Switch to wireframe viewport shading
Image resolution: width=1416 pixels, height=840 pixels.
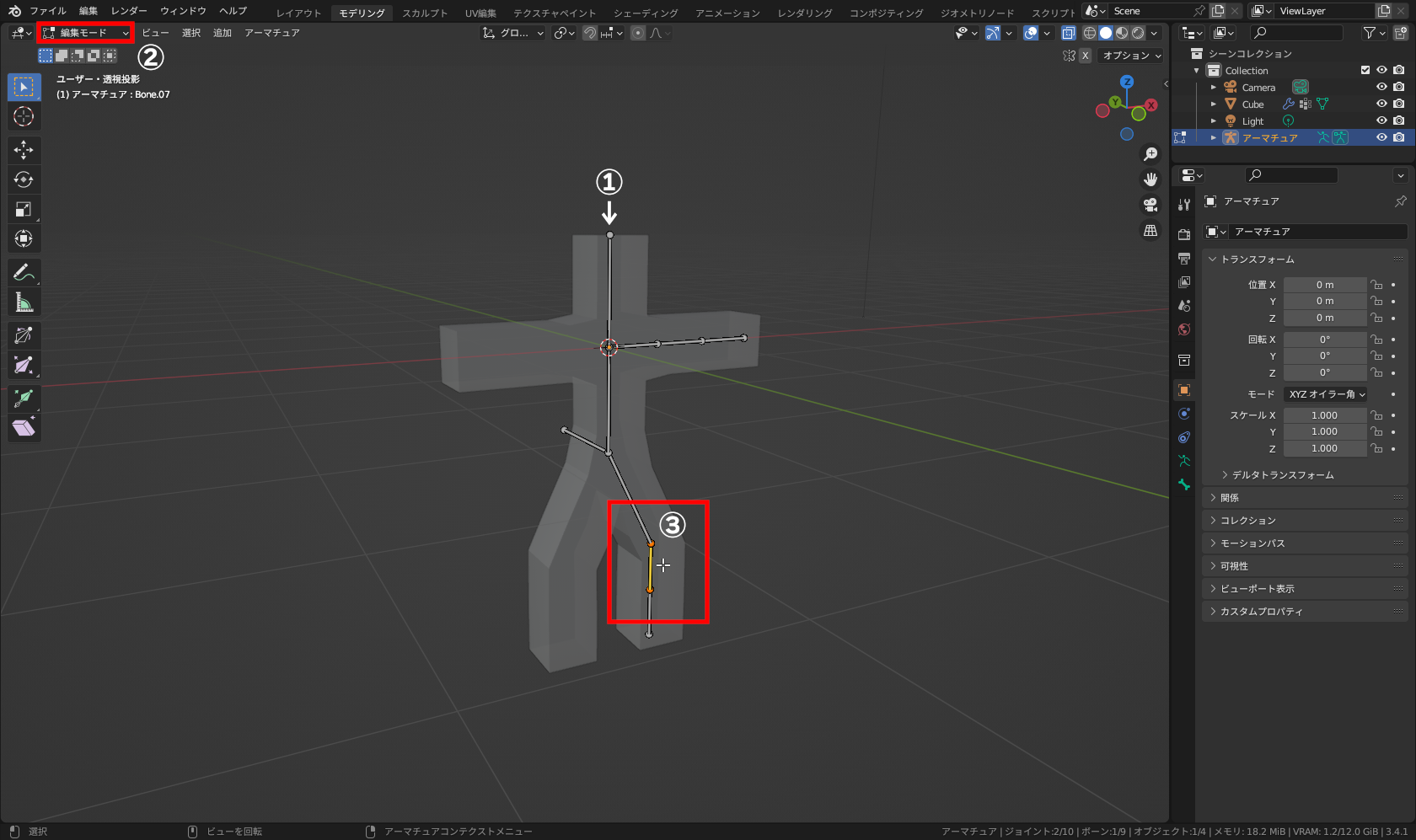pyautogui.click(x=1089, y=33)
